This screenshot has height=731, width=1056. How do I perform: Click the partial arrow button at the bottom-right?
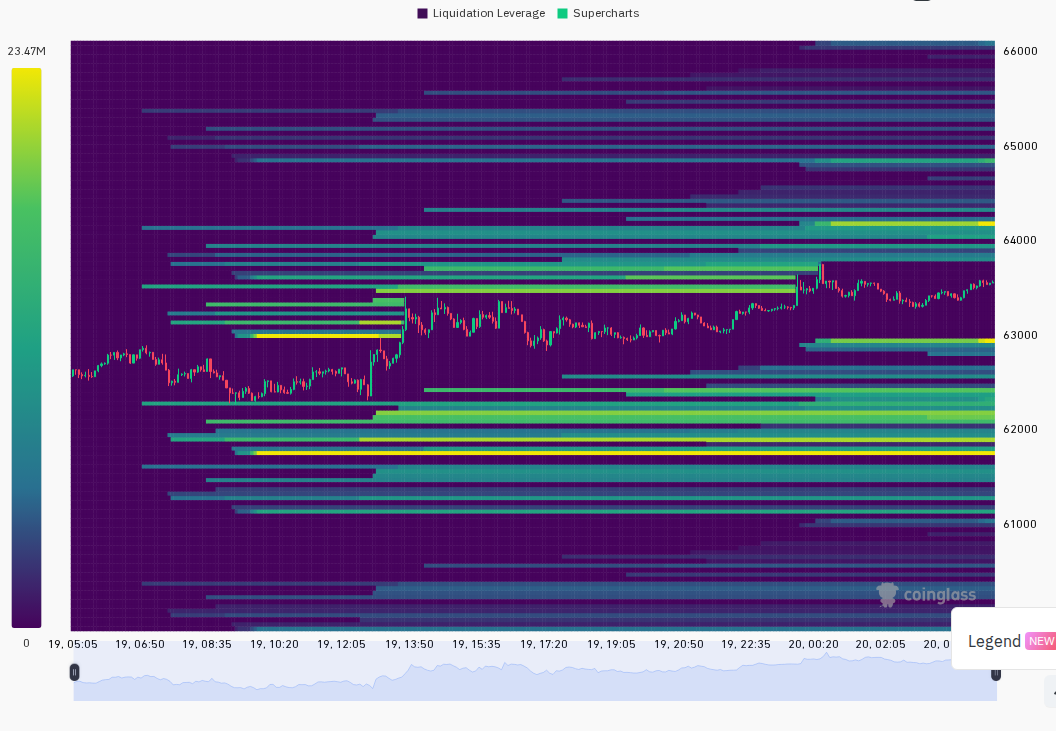[1051, 693]
